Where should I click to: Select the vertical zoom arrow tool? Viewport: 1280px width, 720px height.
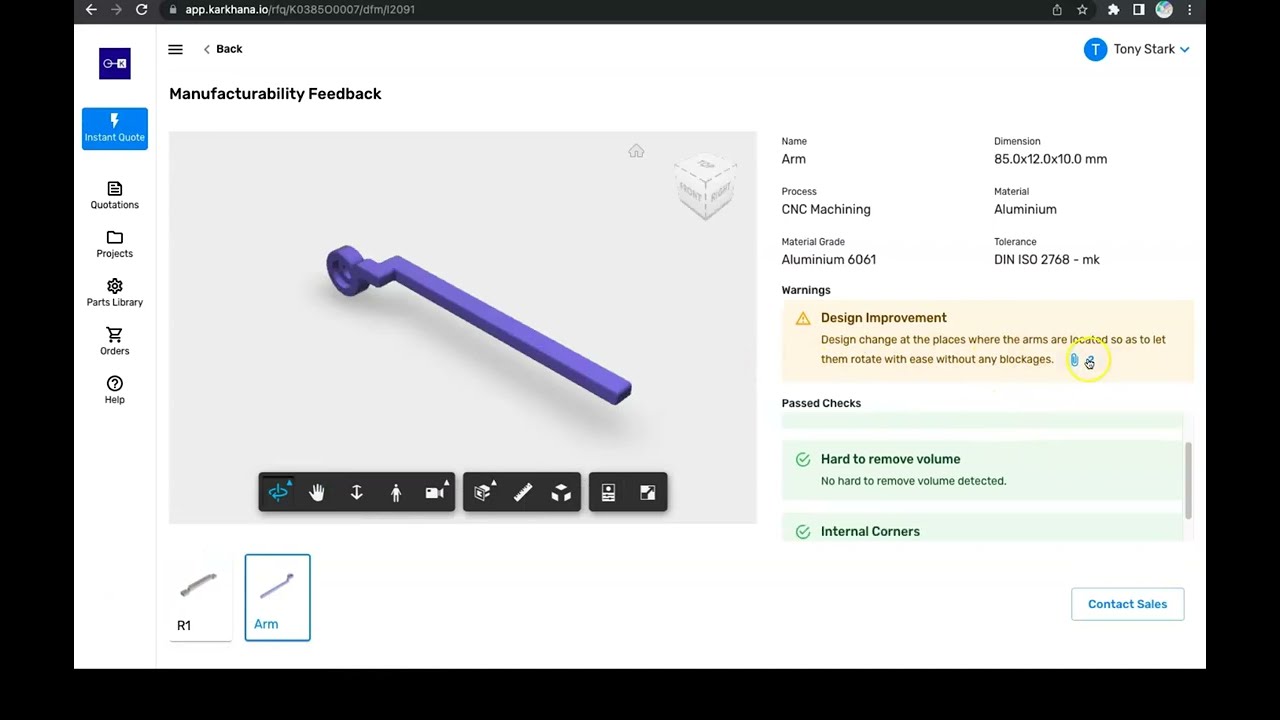356,492
